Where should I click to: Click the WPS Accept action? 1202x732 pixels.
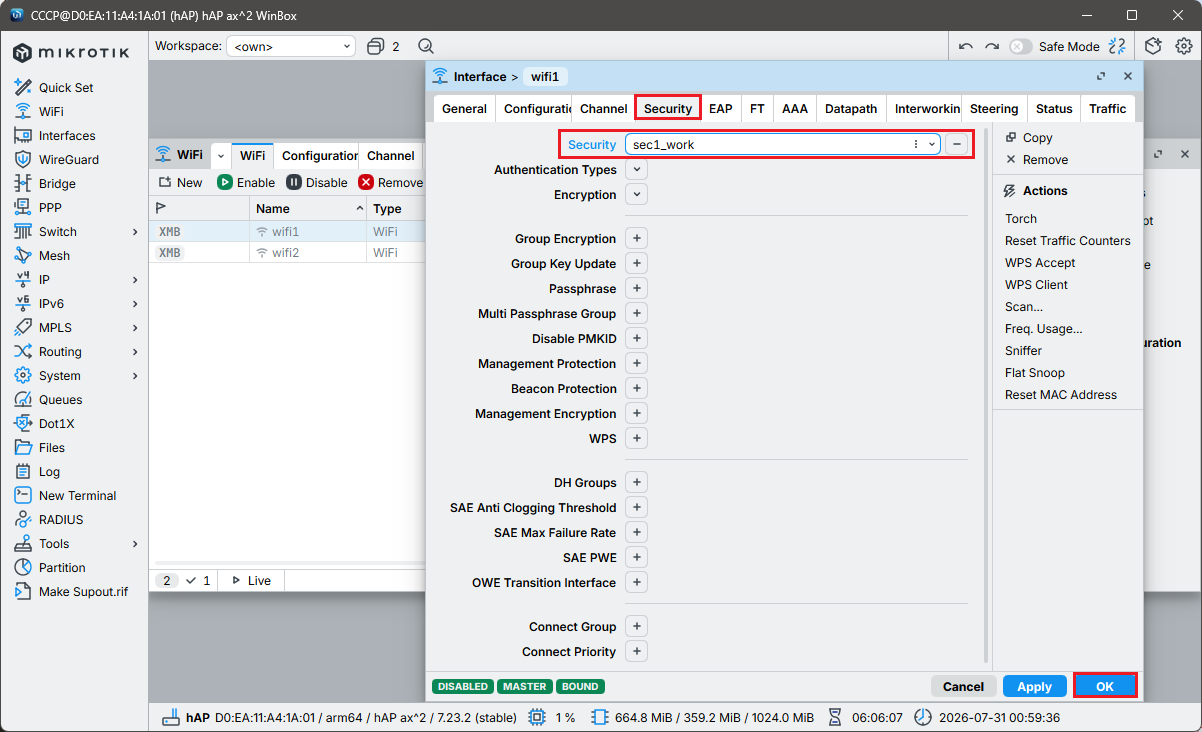tap(1040, 262)
